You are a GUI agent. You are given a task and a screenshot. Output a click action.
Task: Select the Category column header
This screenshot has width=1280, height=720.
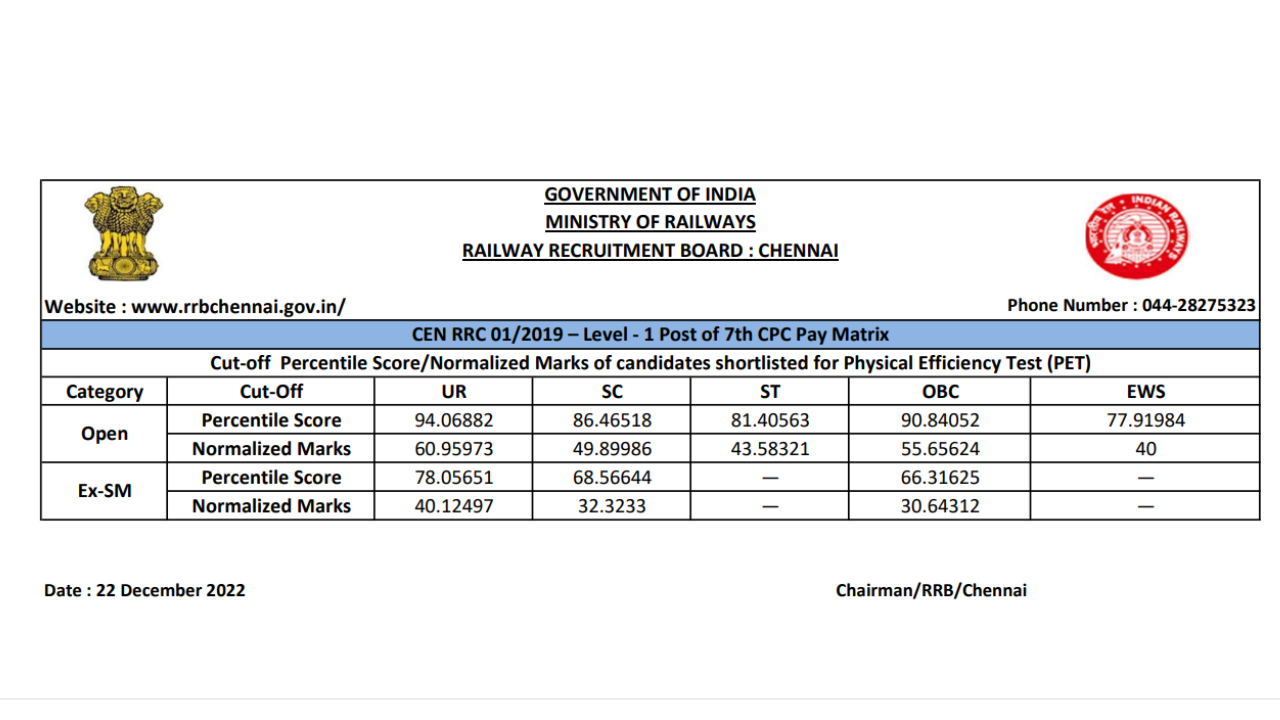coord(104,392)
